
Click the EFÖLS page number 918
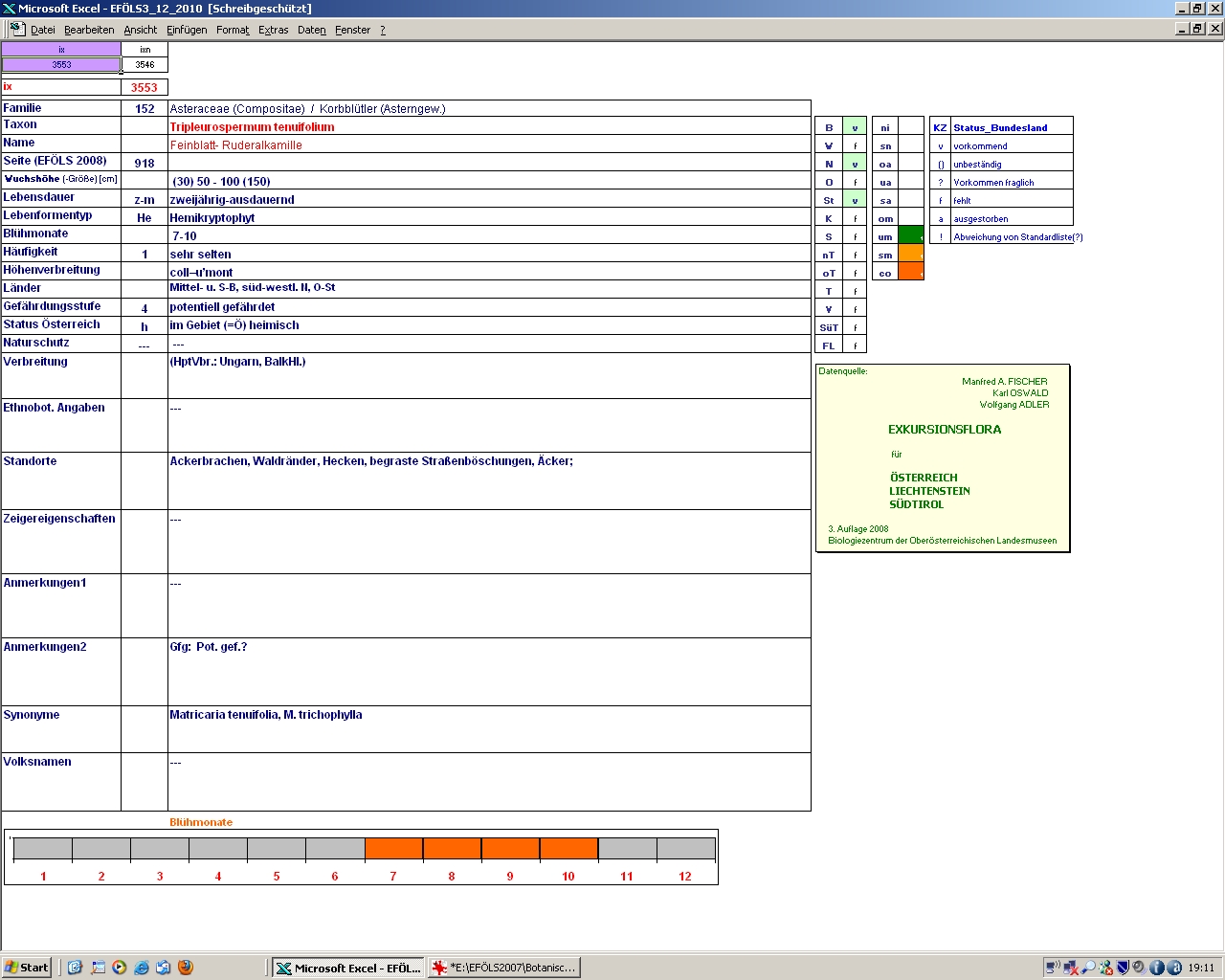[x=145, y=163]
